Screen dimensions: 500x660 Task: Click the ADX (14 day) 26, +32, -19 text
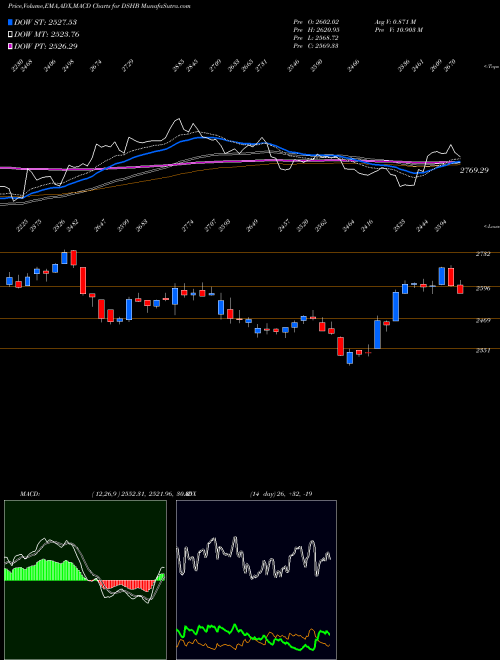pyautogui.click(x=281, y=494)
